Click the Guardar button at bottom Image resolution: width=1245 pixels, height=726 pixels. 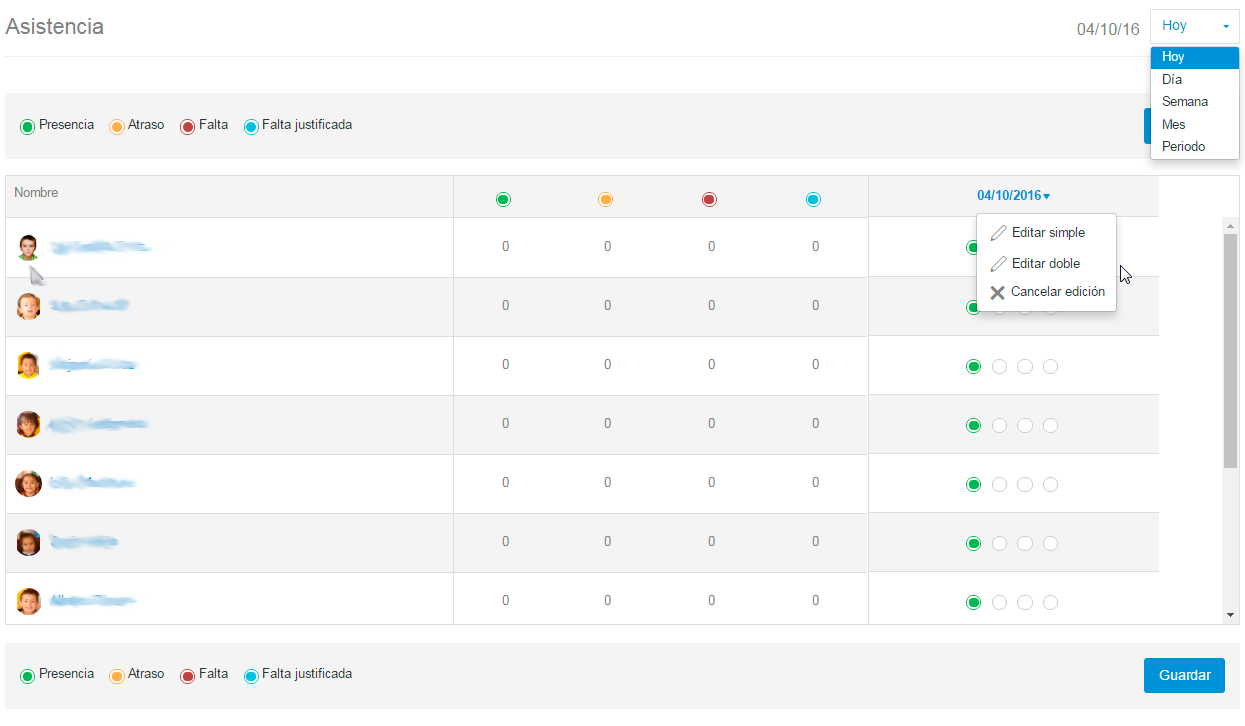[1184, 675]
